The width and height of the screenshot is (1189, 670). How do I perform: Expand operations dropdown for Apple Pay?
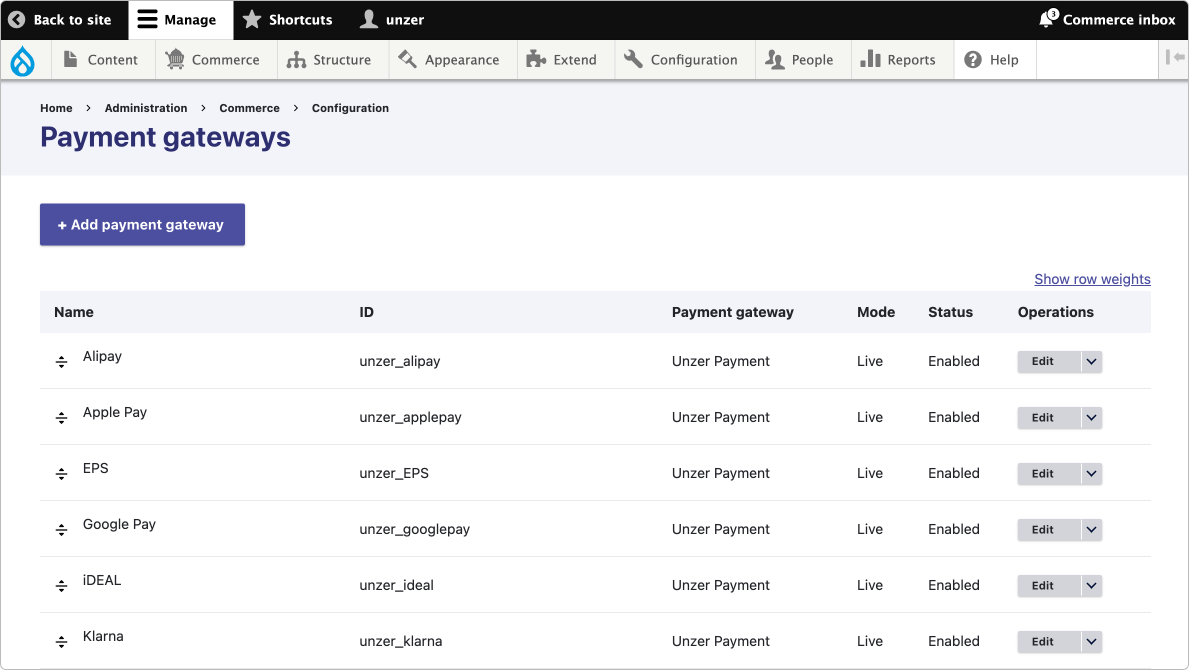(x=1091, y=418)
